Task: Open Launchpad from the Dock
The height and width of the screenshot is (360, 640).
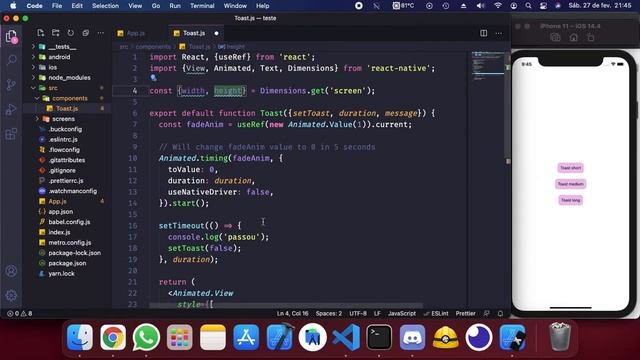Action: point(180,337)
